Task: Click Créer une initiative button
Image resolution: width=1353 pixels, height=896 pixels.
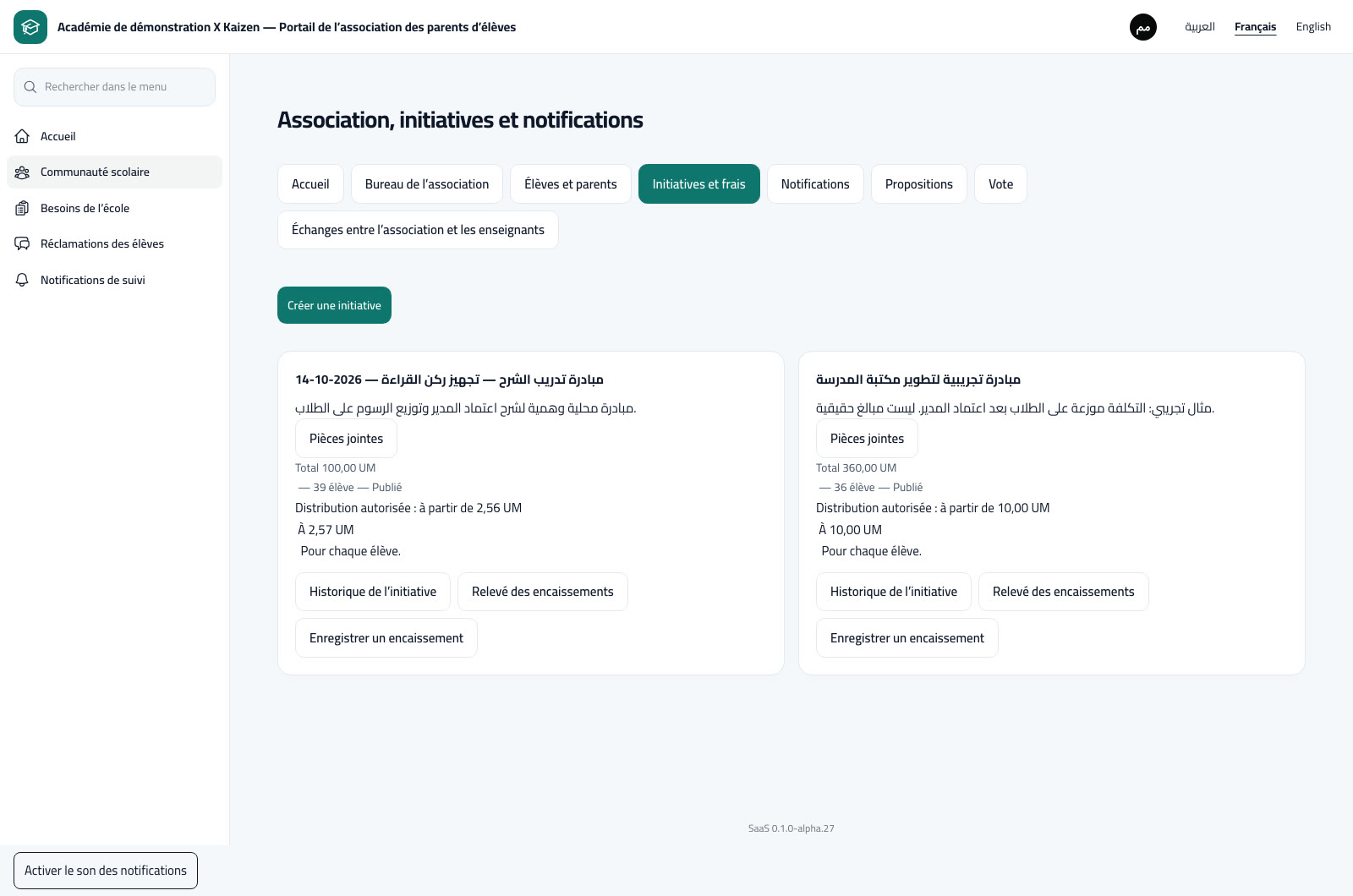Action: pyautogui.click(x=334, y=305)
